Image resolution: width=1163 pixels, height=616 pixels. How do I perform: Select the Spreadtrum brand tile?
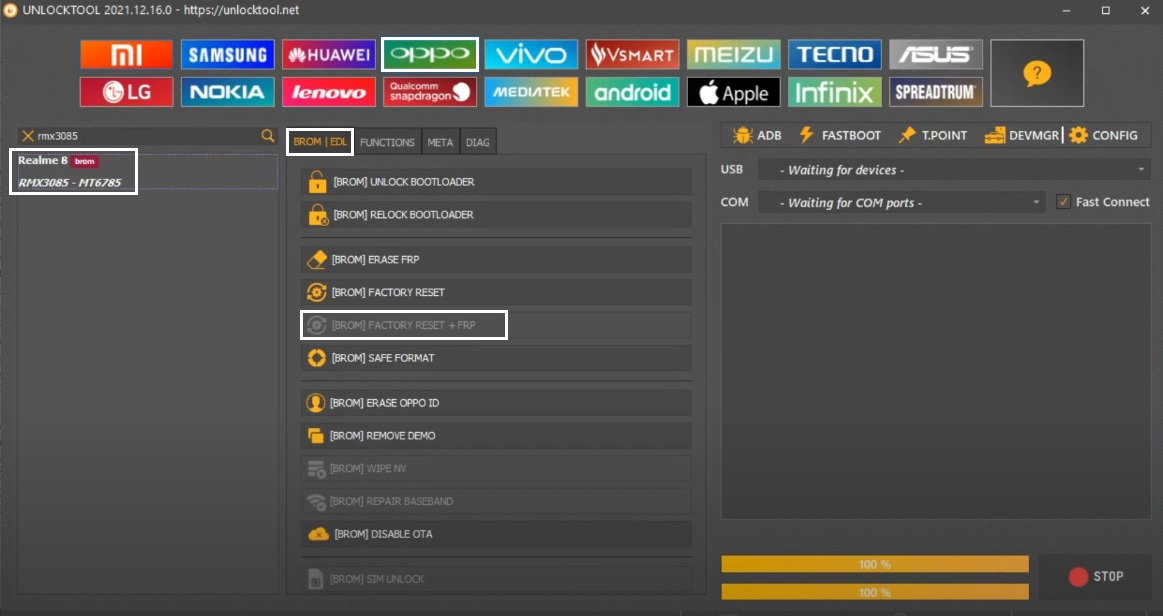936,92
